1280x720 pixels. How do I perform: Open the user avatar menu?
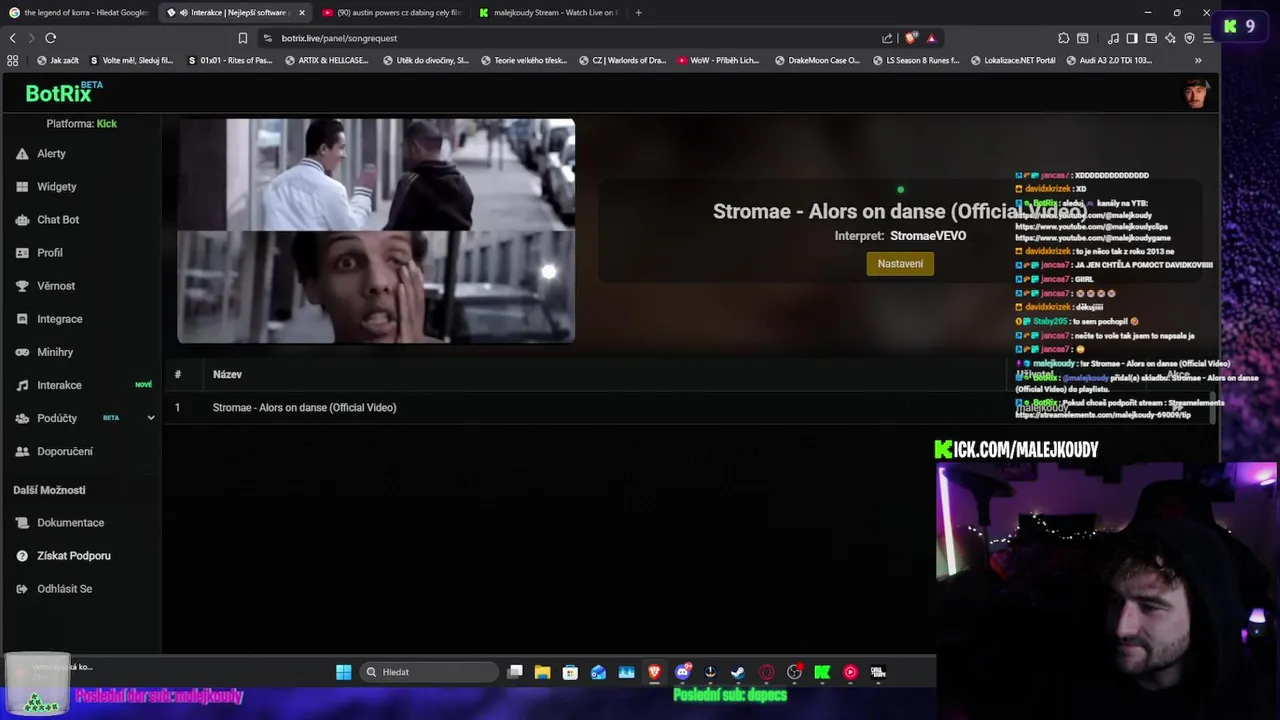click(x=1195, y=93)
